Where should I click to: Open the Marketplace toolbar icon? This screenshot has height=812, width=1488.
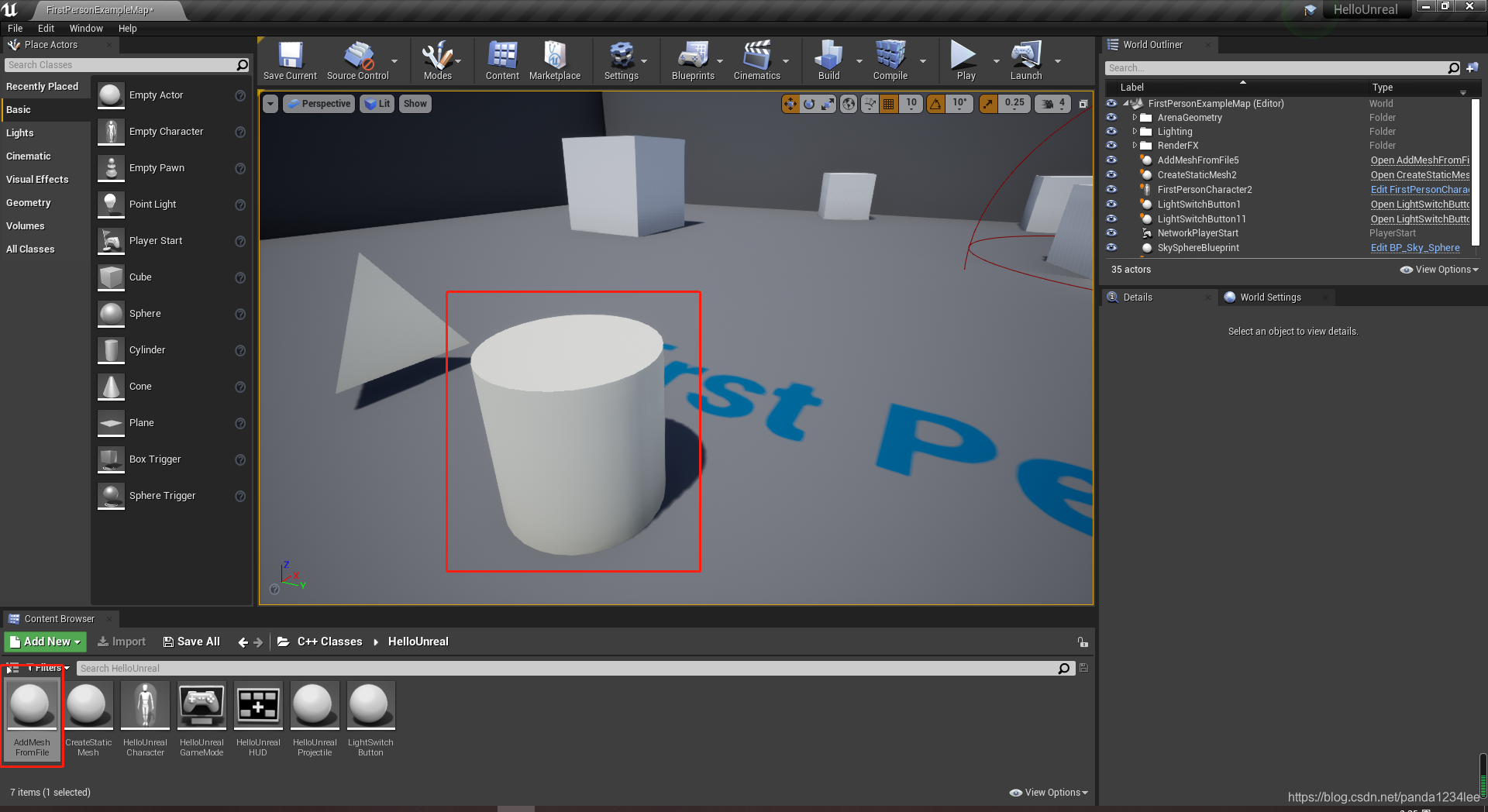(x=555, y=60)
